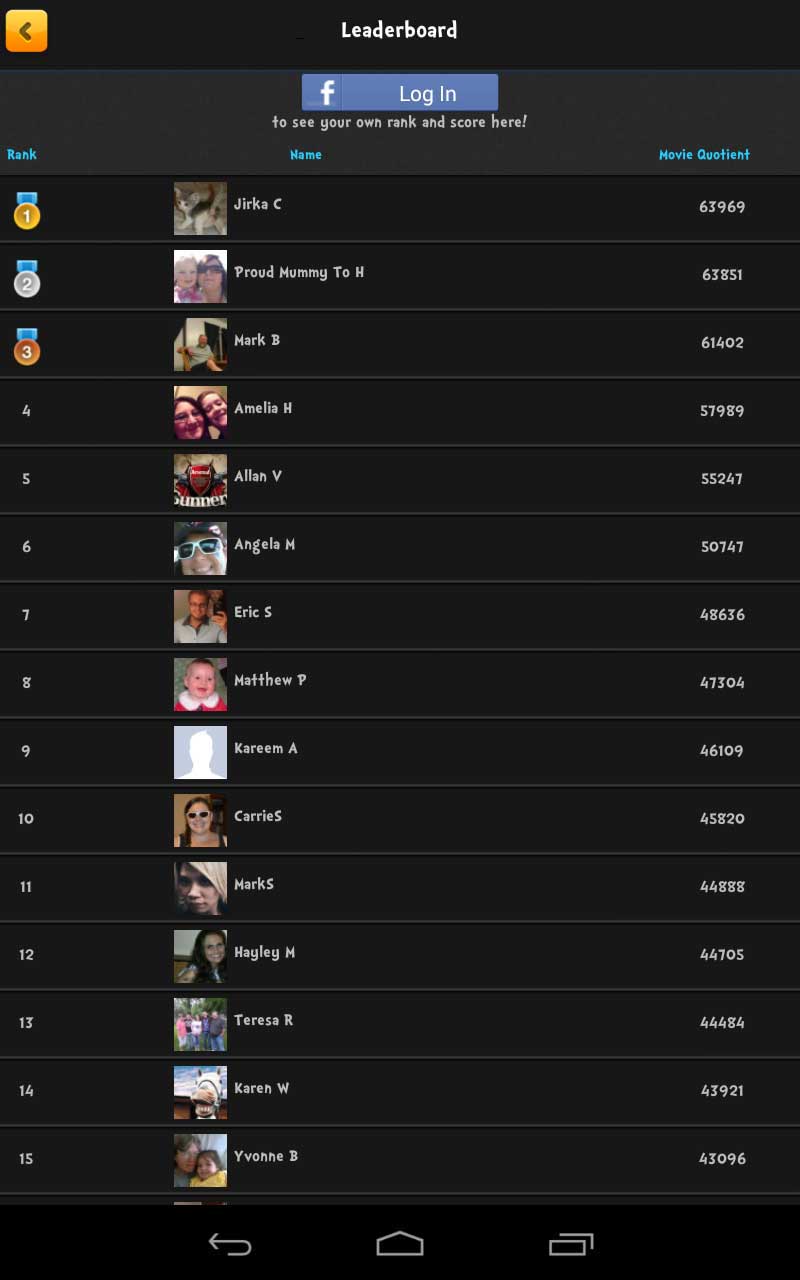The width and height of the screenshot is (800, 1280).
Task: Open Allan V's Arsenal profile picture
Action: pos(200,480)
